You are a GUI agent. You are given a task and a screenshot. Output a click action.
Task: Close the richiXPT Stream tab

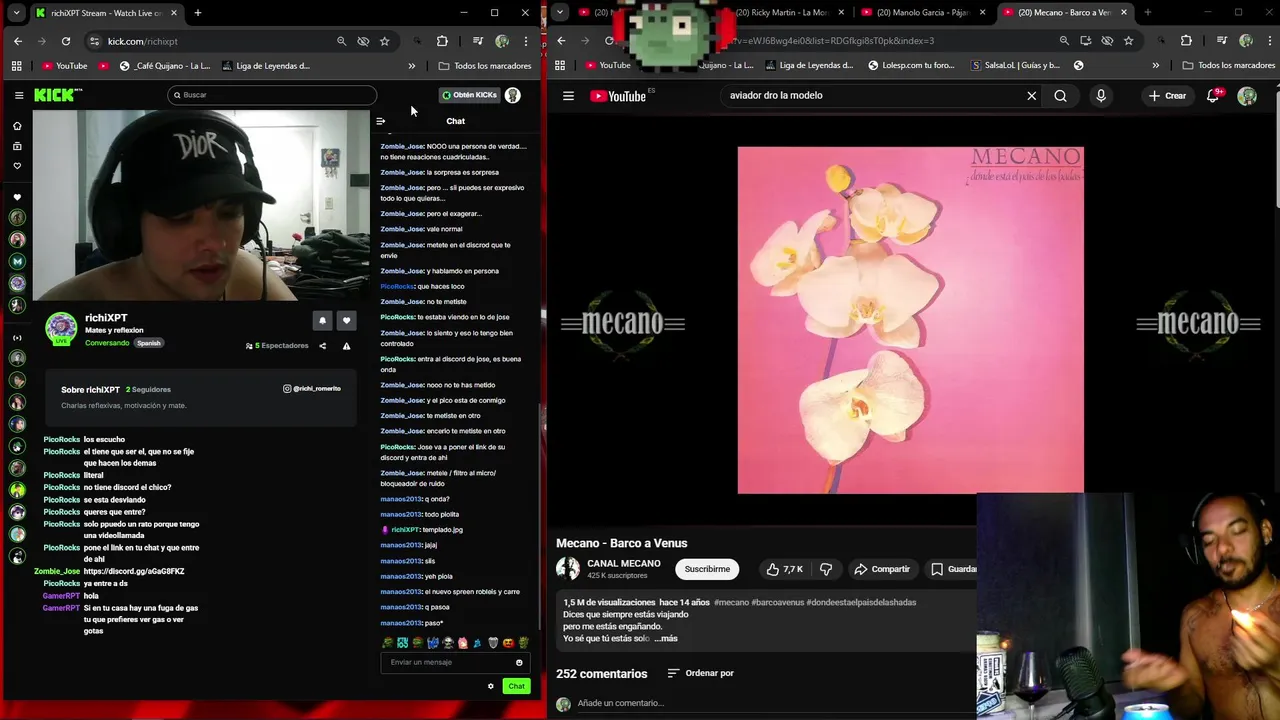click(x=174, y=13)
